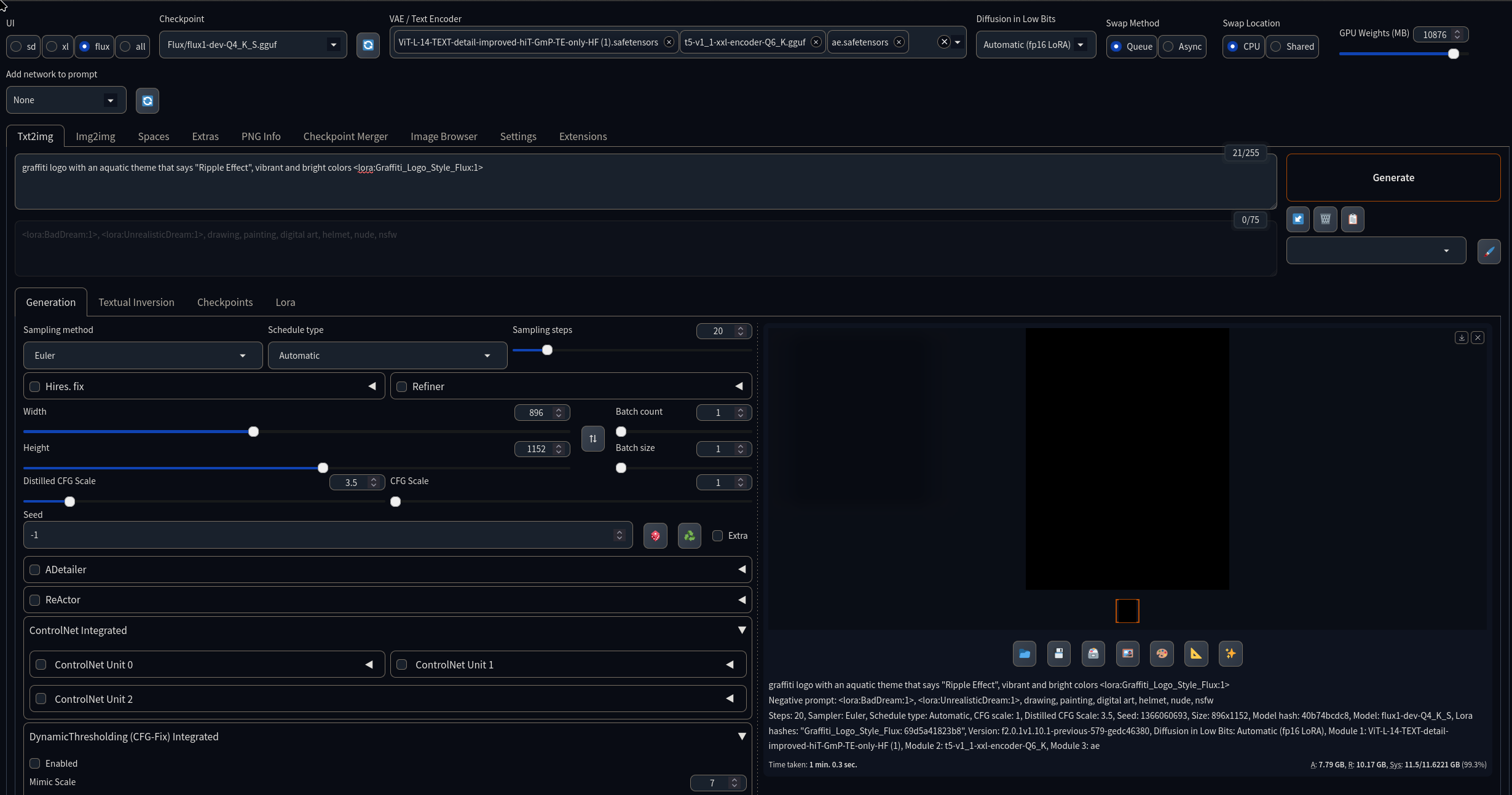The image size is (1512, 795).
Task: Swap width and height values
Action: click(592, 439)
